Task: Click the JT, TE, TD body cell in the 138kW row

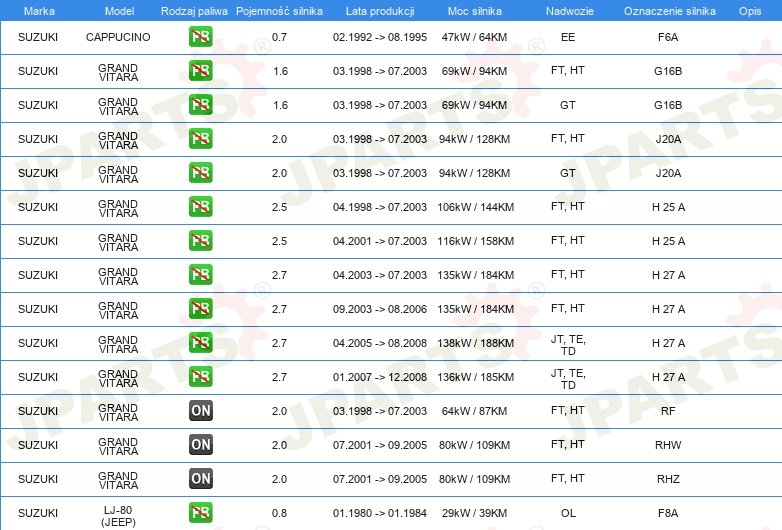Action: coord(568,345)
